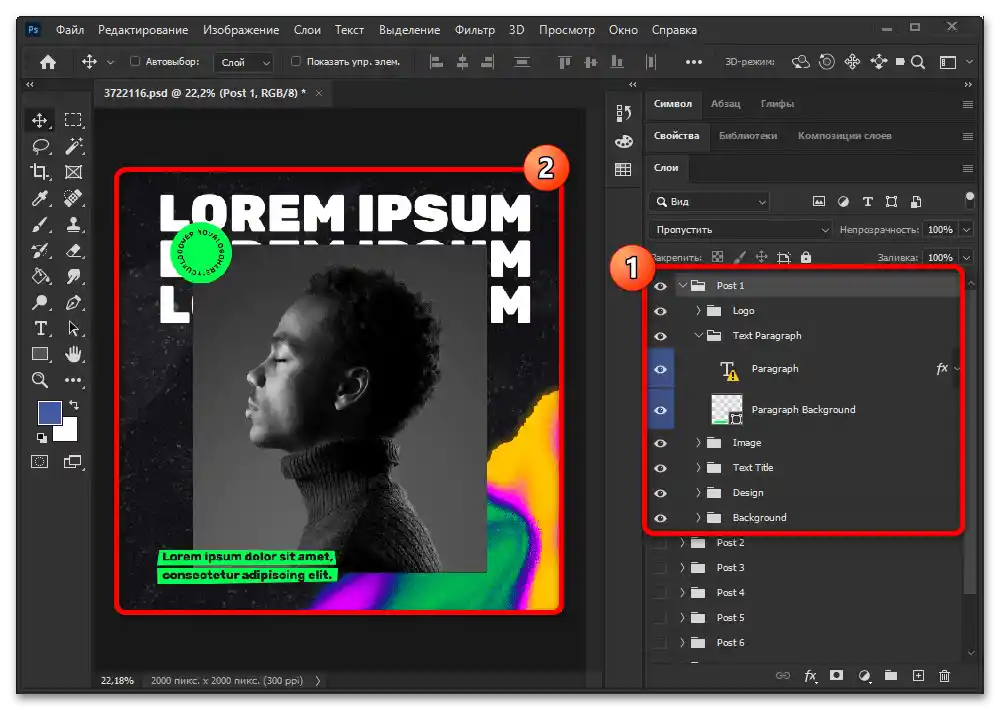Toggle Quick Mask mode icon
Image resolution: width=1000 pixels, height=710 pixels.
pos(40,461)
